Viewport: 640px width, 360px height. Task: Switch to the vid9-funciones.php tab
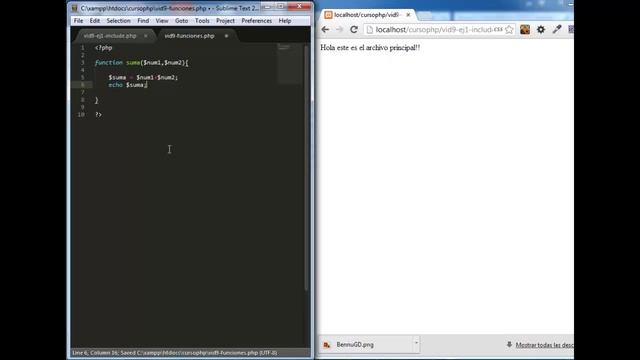(x=189, y=36)
